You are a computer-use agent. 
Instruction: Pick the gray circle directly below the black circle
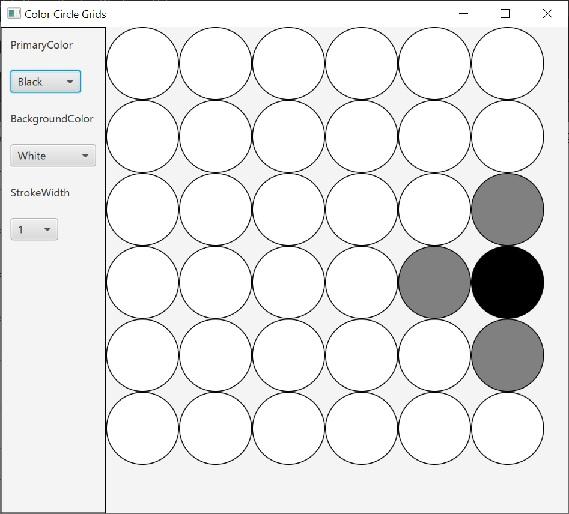508,355
